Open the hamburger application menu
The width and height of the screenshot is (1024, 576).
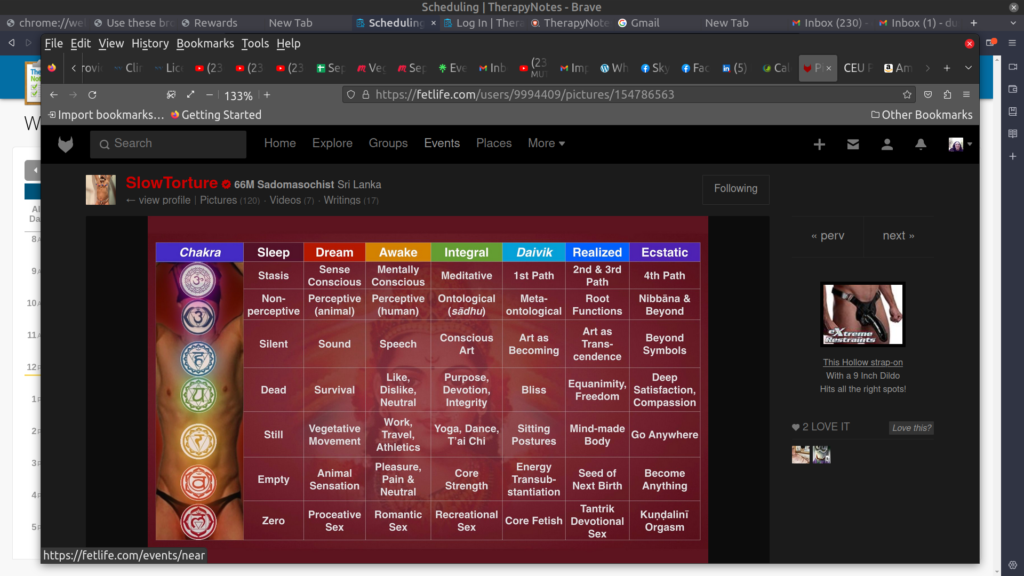click(966, 95)
